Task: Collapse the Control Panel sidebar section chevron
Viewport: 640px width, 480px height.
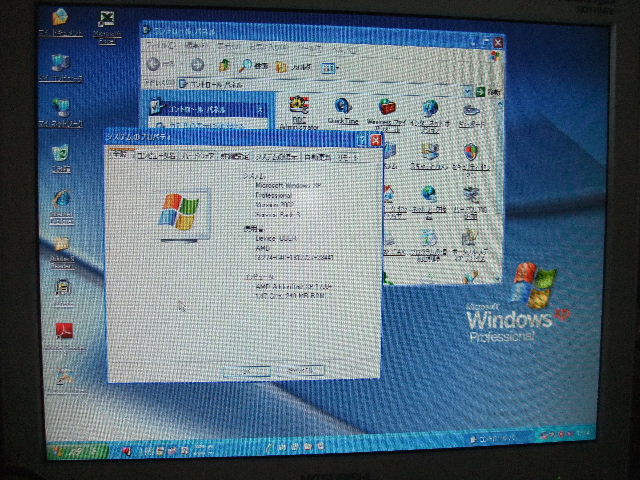Action: coord(260,109)
